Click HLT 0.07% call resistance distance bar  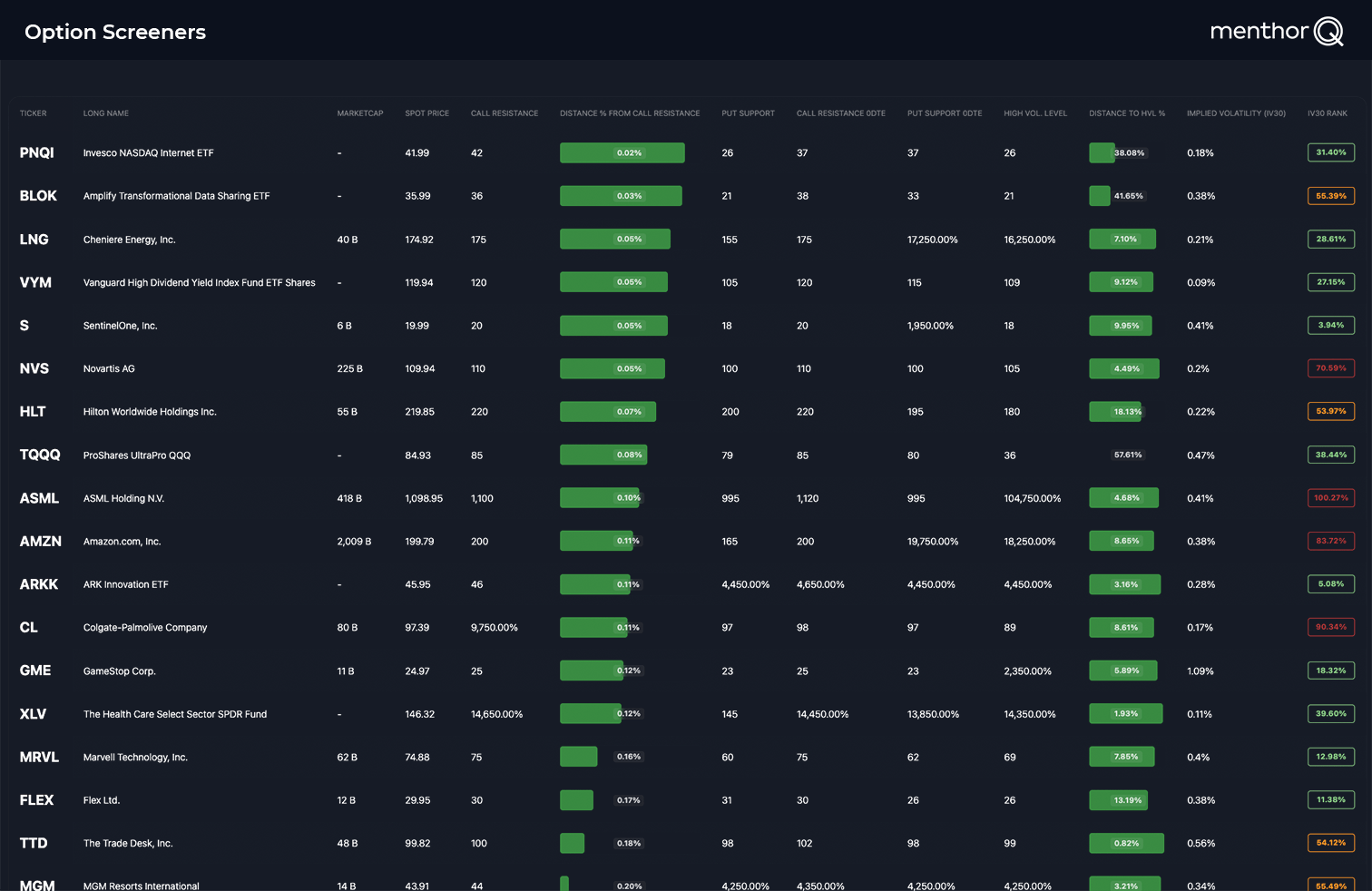click(x=608, y=412)
